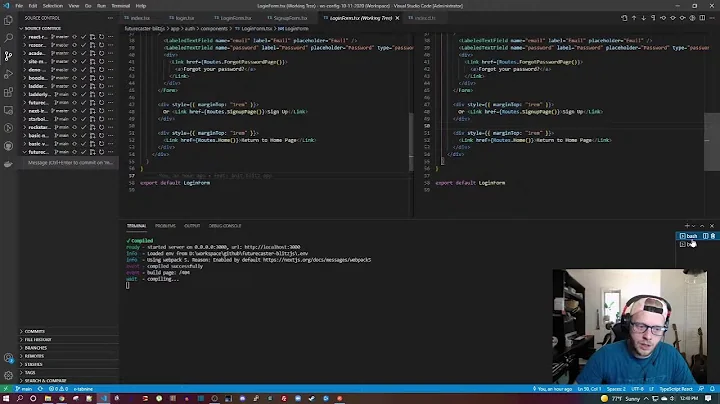The height and width of the screenshot is (404, 720).
Task: Close the LoginForm.tsx (Working Tree) tab
Action: click(397, 18)
